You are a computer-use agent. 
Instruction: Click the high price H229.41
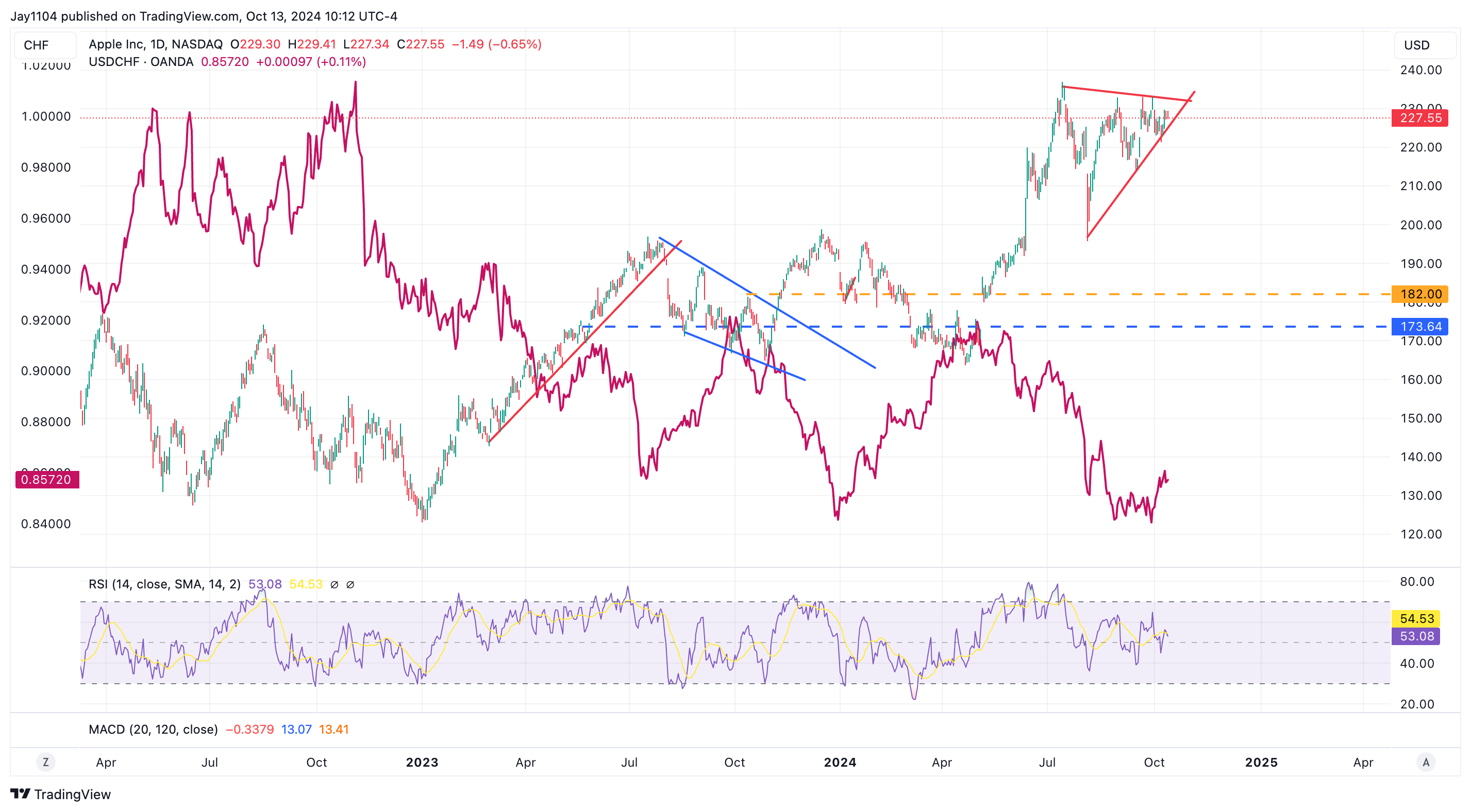[312, 44]
